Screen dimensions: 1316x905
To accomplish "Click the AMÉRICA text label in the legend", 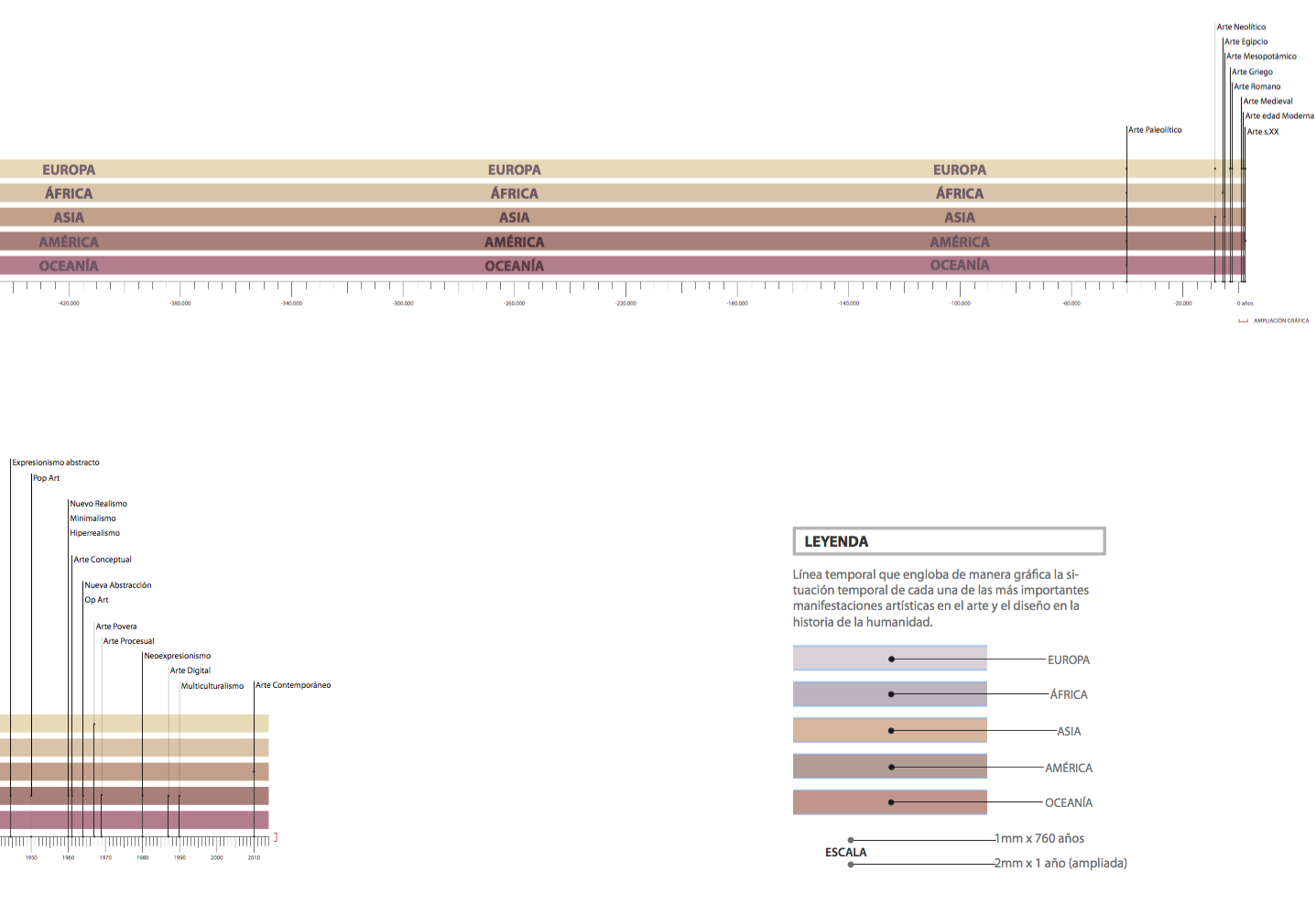I will click(1069, 769).
